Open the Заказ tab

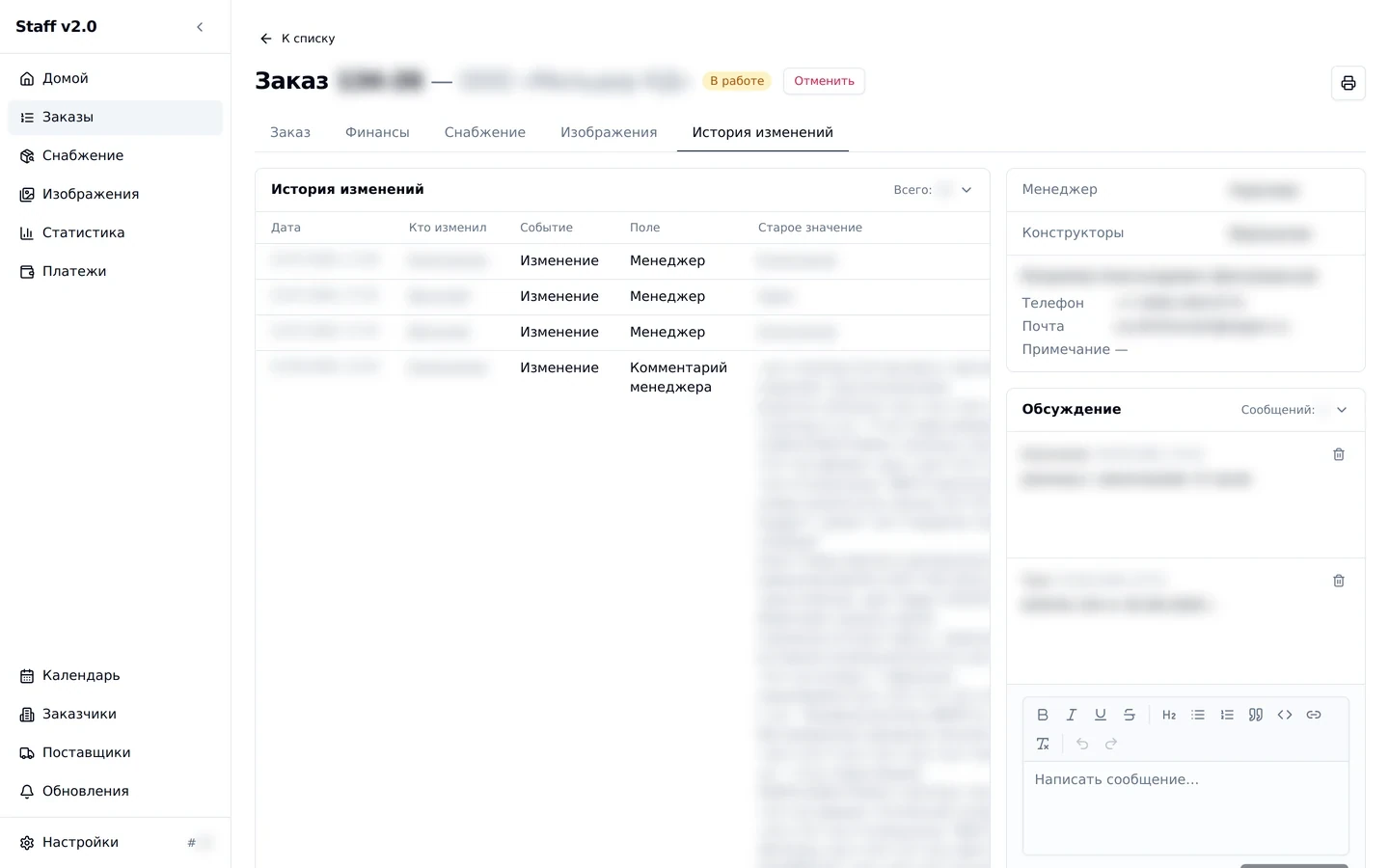click(x=290, y=132)
